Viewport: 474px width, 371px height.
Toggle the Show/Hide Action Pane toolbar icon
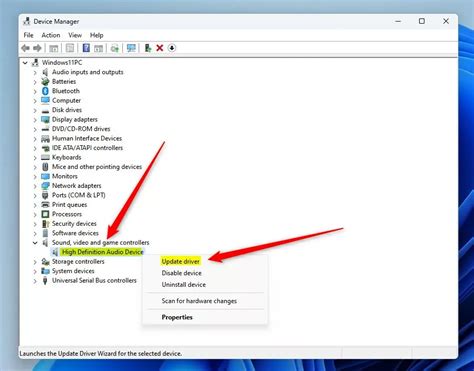click(x=98, y=48)
